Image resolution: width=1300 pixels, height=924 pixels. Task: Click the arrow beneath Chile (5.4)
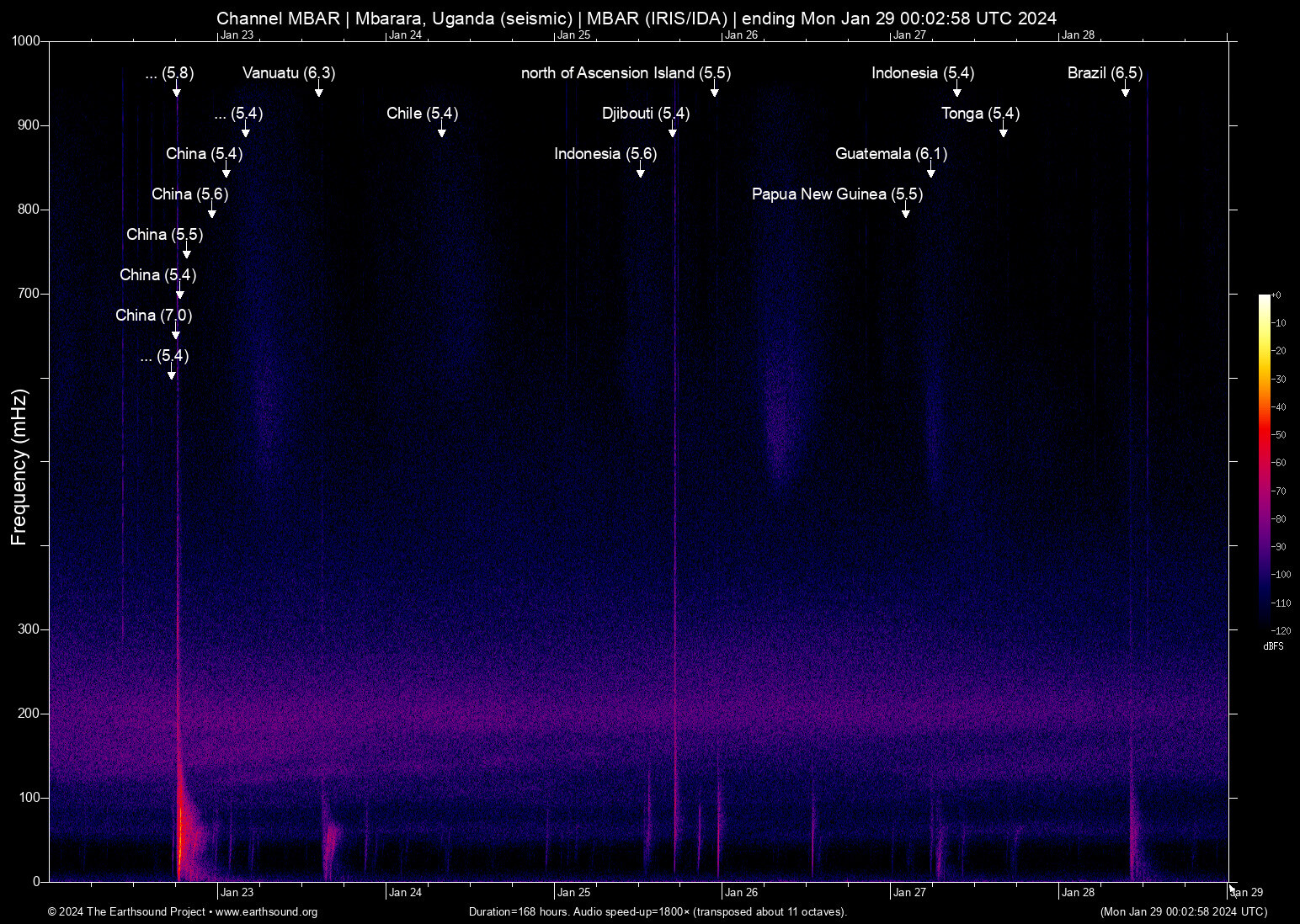tap(442, 130)
